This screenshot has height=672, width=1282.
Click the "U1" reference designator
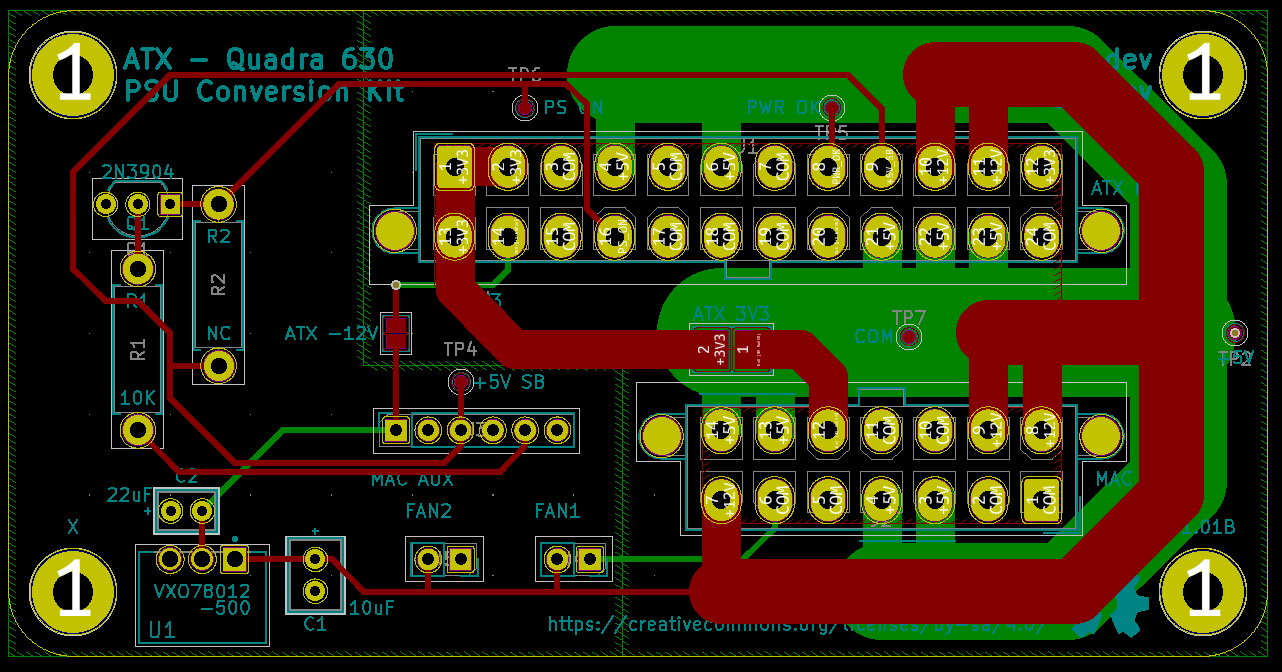click(x=162, y=630)
